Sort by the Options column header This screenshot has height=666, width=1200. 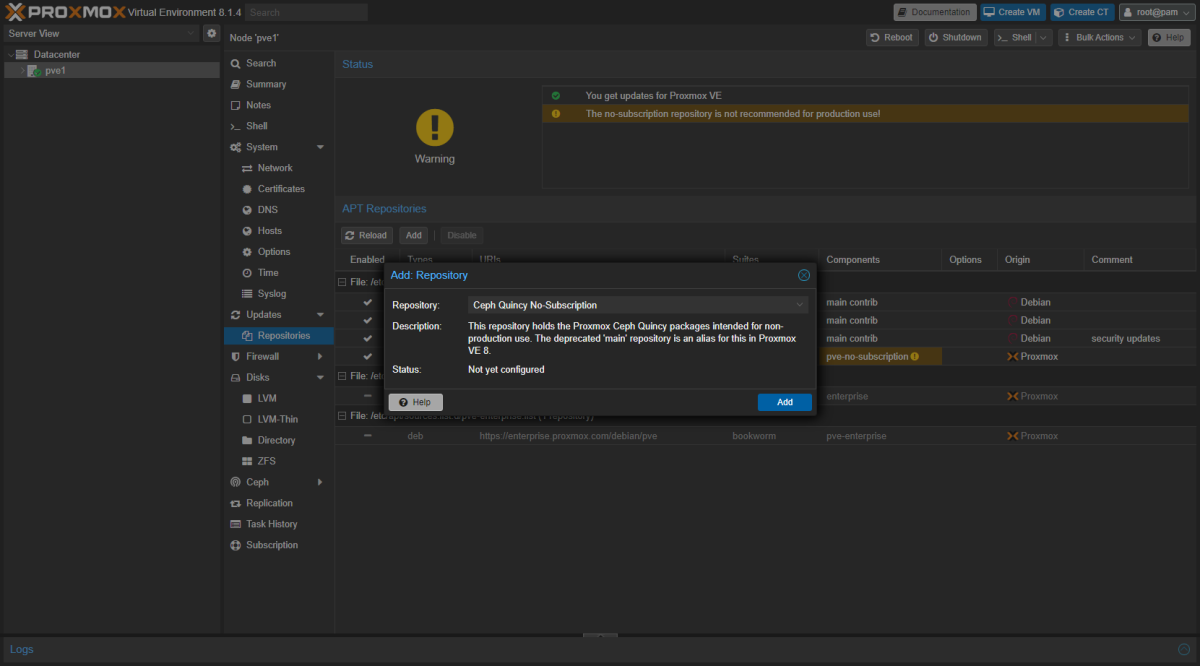click(970, 260)
